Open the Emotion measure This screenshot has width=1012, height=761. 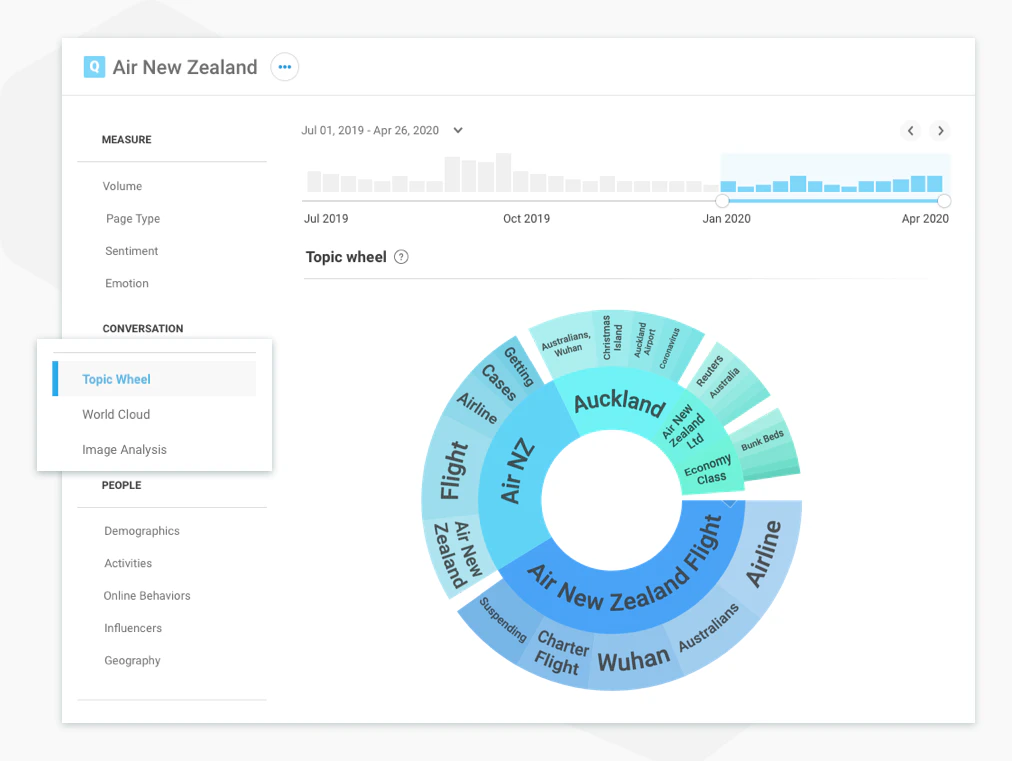click(126, 283)
